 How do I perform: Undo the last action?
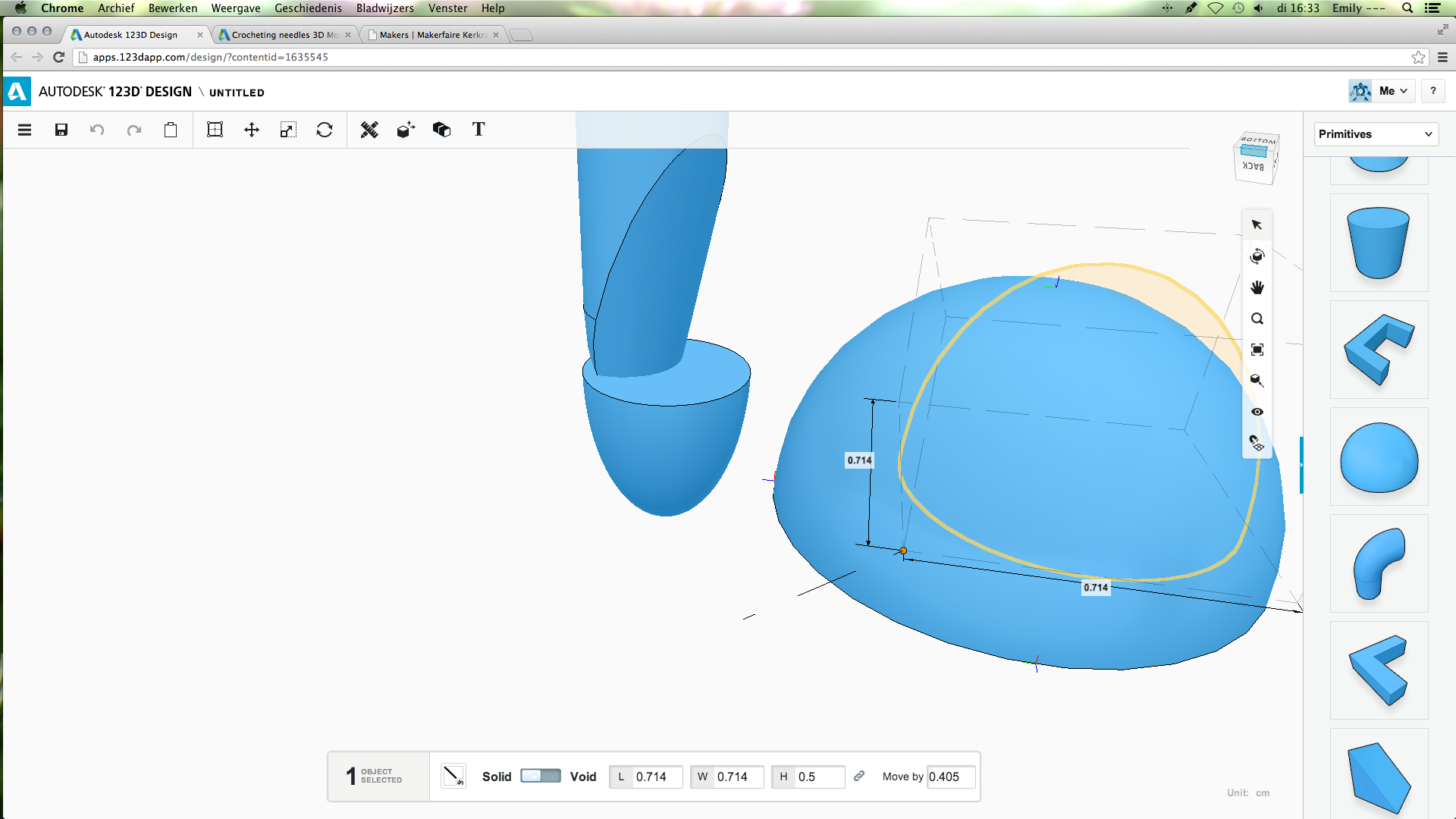click(x=97, y=130)
